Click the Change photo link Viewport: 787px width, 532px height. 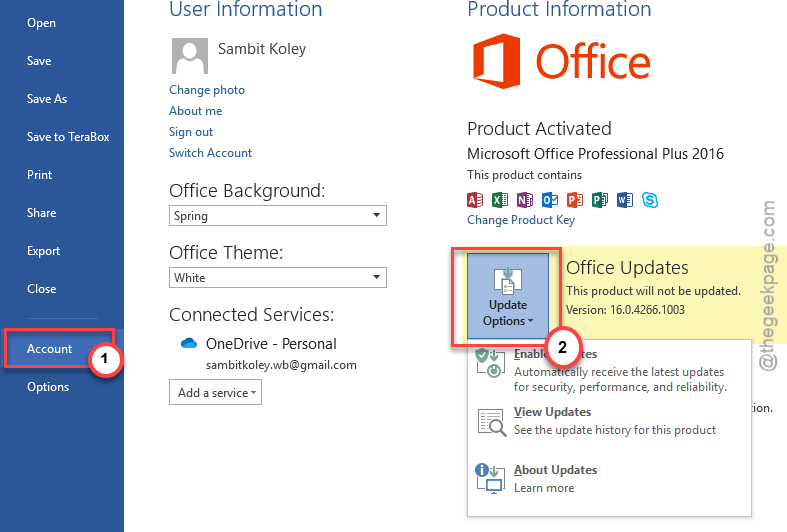[x=207, y=90]
